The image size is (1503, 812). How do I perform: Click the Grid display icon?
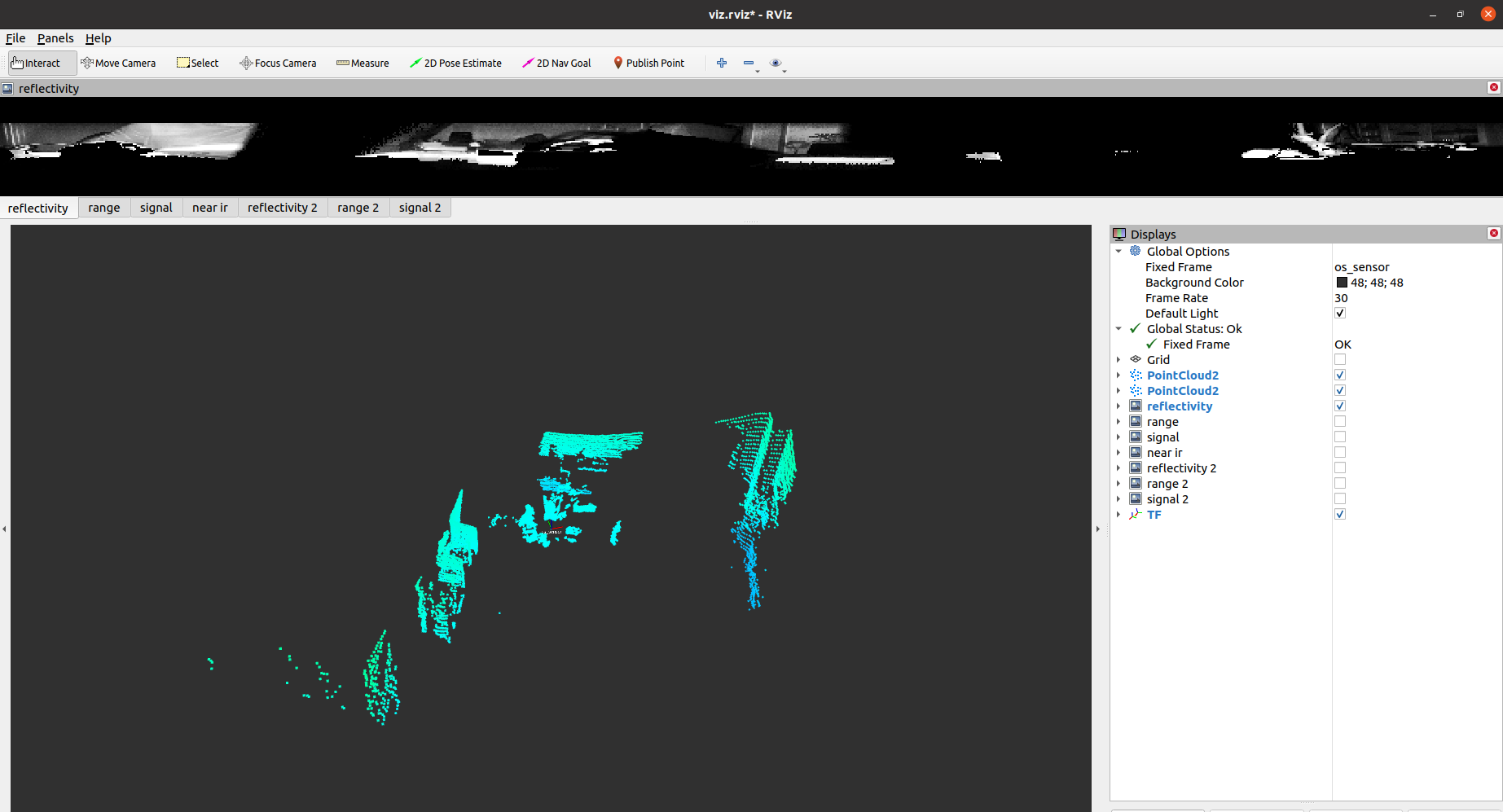tap(1136, 359)
